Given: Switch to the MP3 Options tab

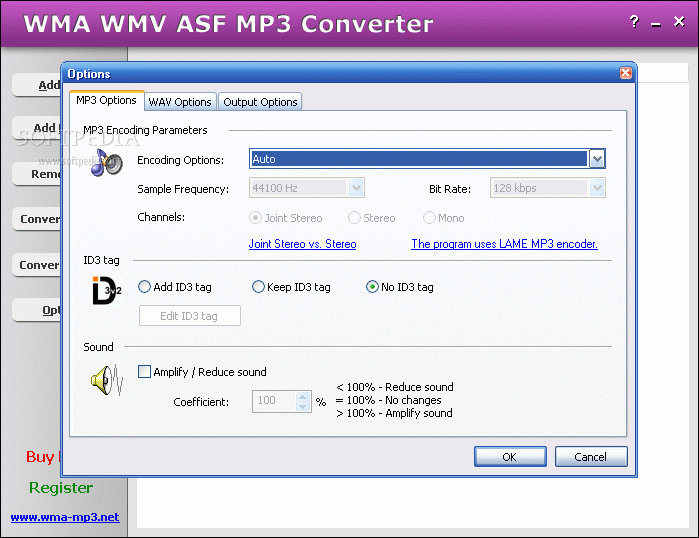Looking at the screenshot, I should [107, 100].
